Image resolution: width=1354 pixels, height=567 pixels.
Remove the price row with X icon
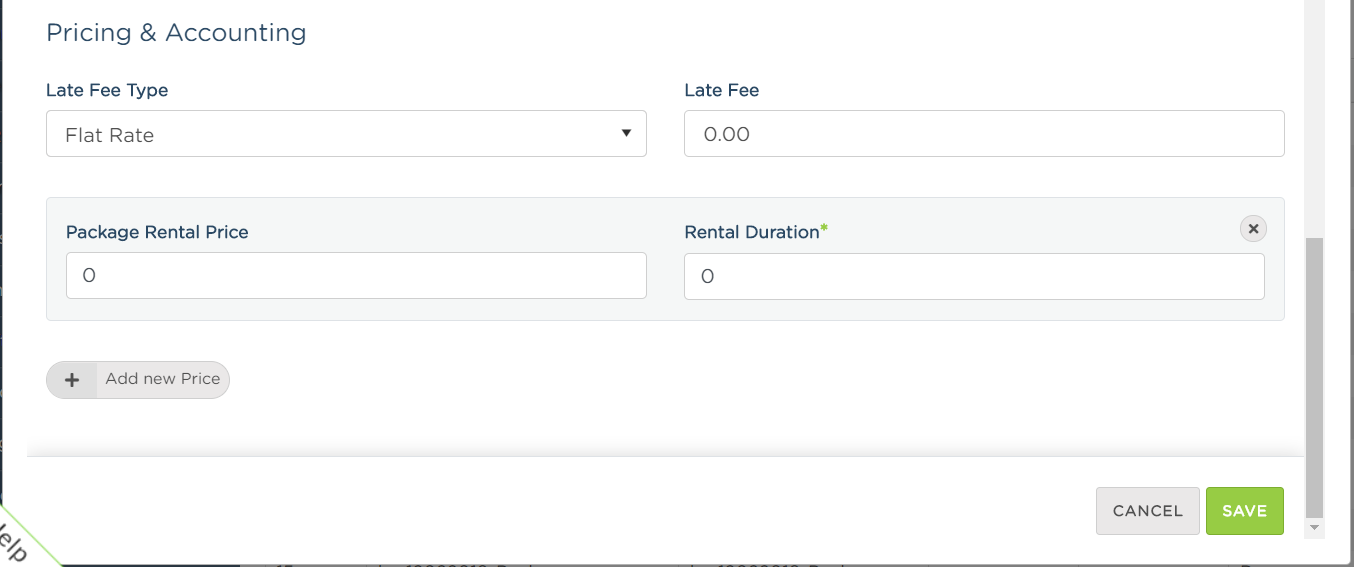click(1253, 229)
